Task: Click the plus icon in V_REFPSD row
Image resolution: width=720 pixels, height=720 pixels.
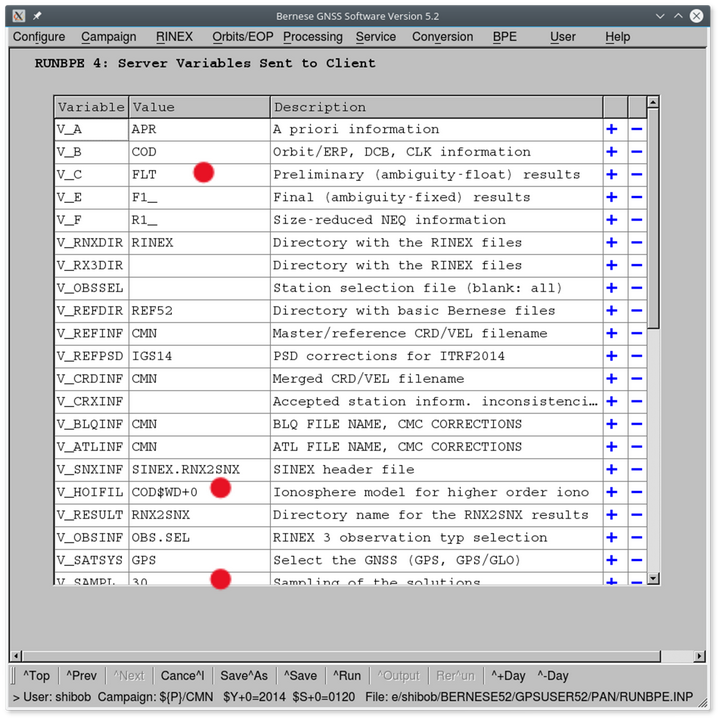Action: click(x=612, y=356)
